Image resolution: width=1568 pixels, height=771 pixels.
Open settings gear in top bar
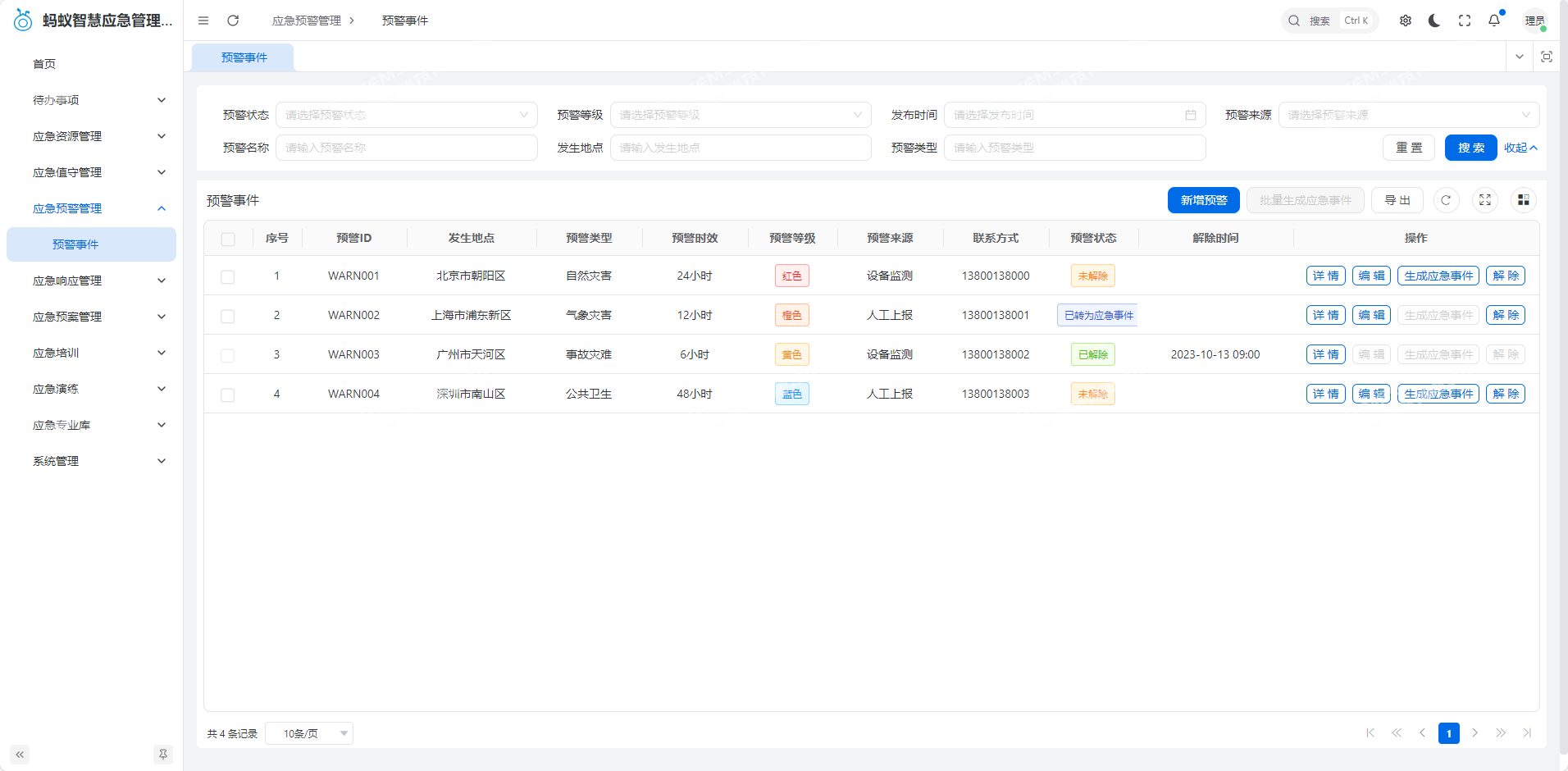[x=1405, y=21]
